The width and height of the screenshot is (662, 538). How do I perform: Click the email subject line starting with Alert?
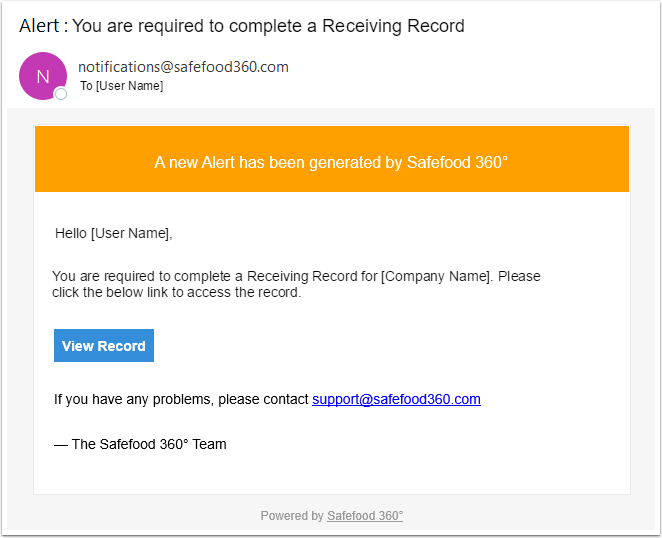[241, 26]
